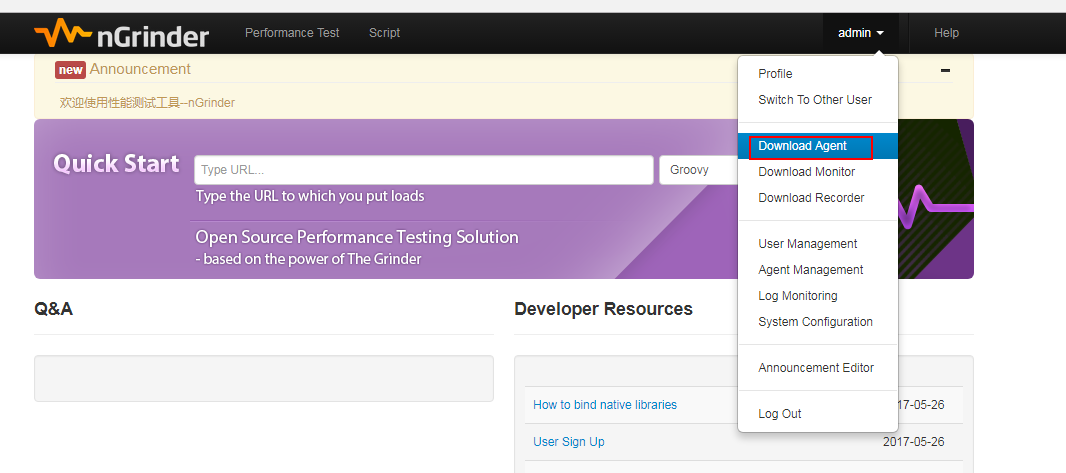Screen dimensions: 1066x473
Task: Open the Performance Test page
Action: [x=292, y=33]
